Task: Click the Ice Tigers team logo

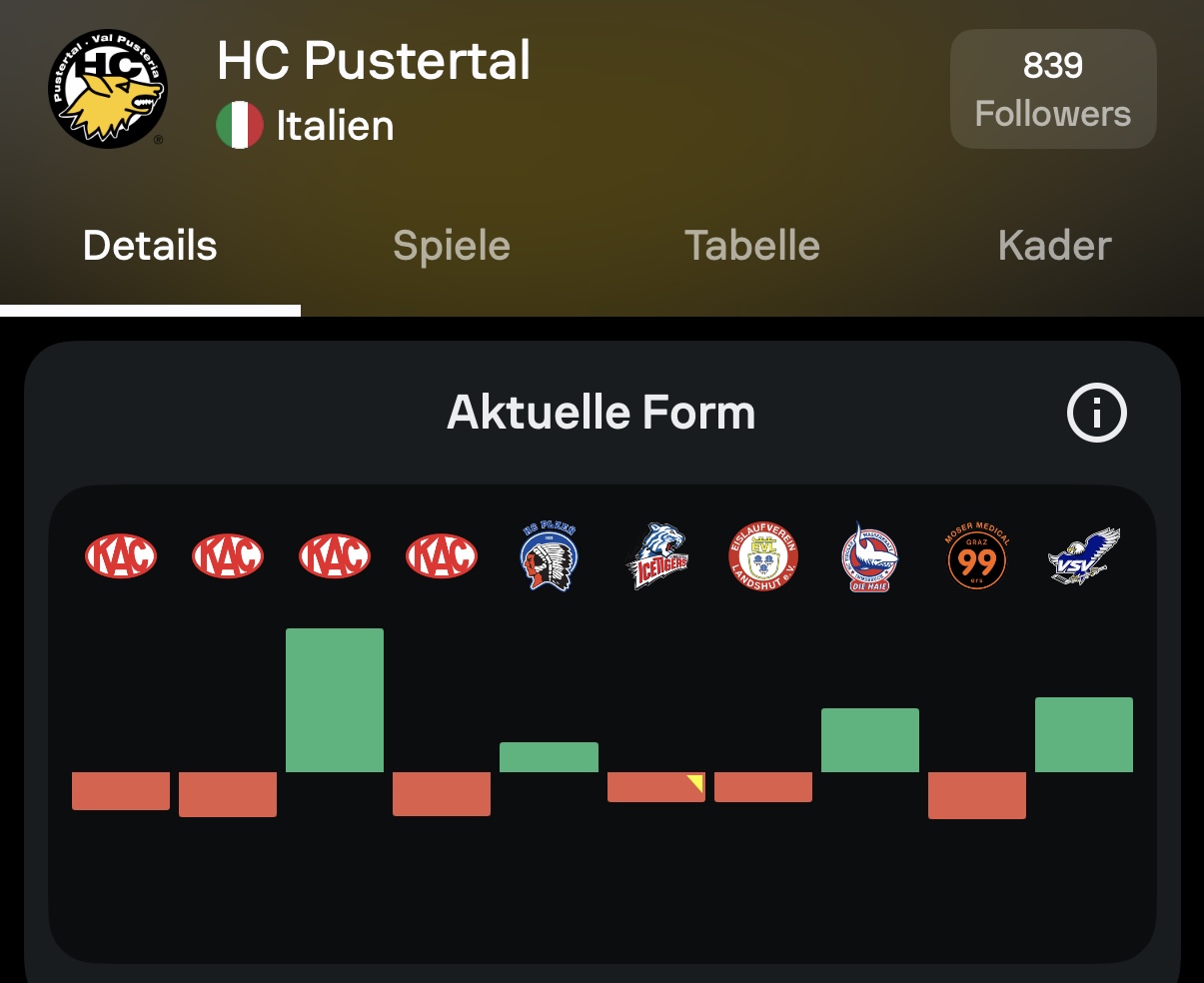Action: [x=656, y=556]
